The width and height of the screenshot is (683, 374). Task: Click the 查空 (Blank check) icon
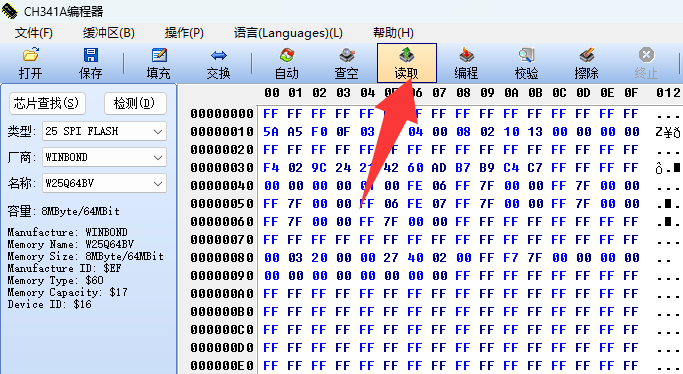point(347,55)
